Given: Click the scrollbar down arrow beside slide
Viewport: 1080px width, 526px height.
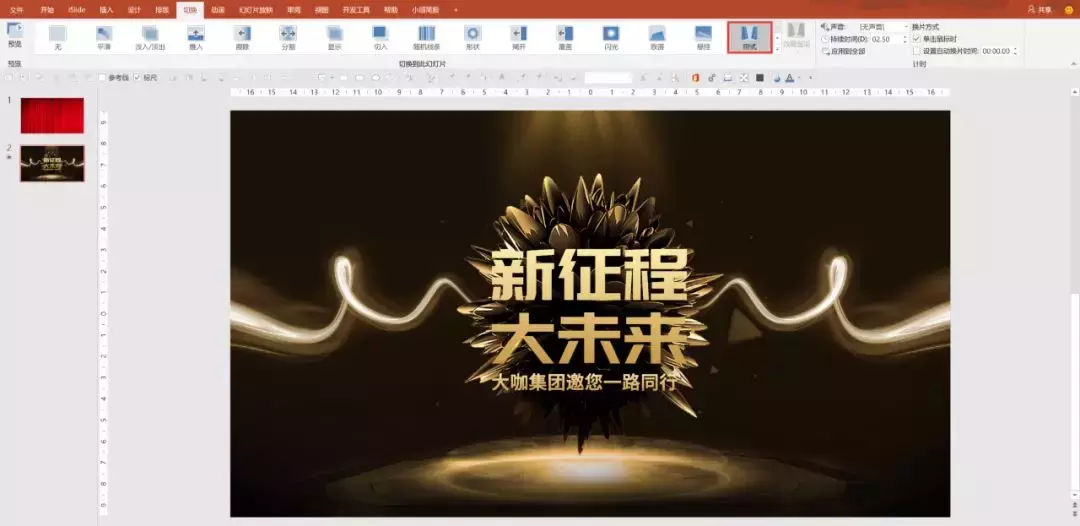Looking at the screenshot, I should tap(1074, 495).
